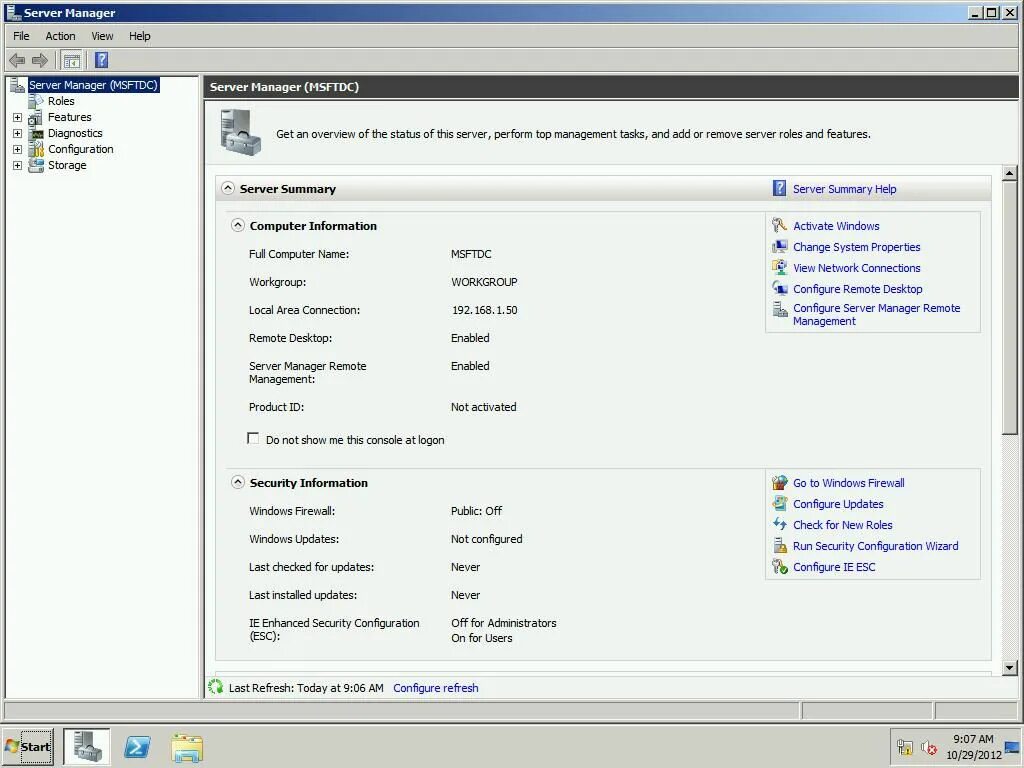Click the Diagnostics icon in the tree

pos(36,133)
